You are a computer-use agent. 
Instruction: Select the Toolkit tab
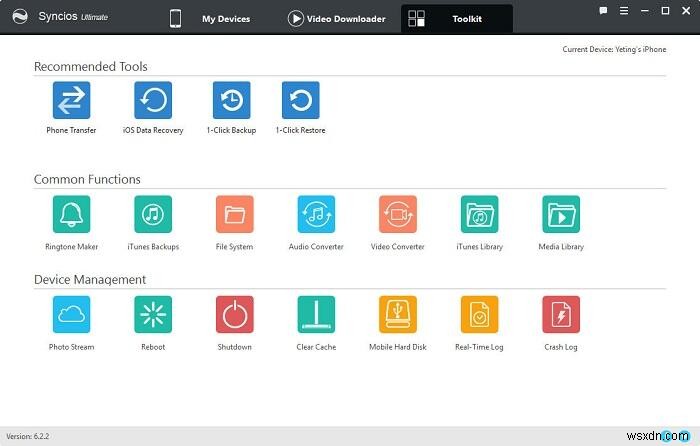click(x=457, y=19)
